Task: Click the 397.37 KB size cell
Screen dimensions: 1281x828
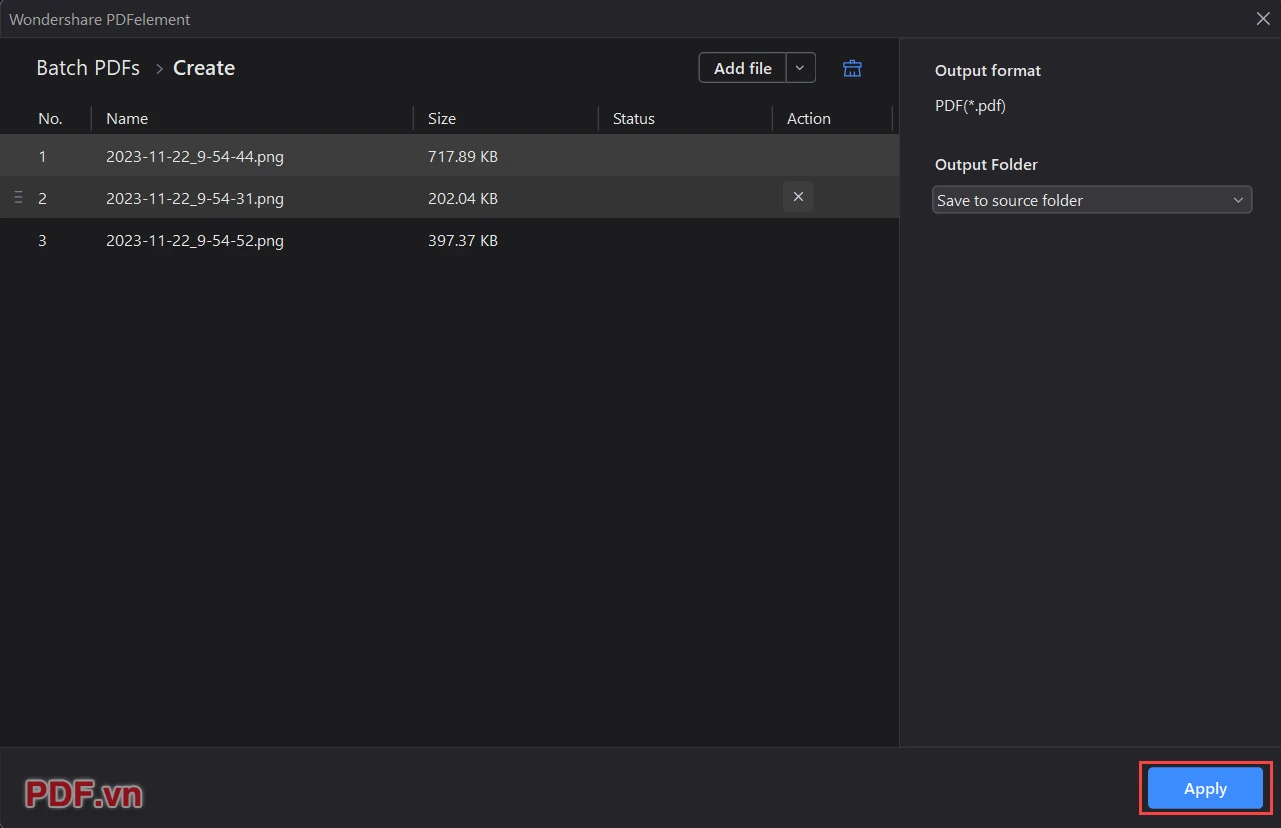Action: tap(463, 241)
